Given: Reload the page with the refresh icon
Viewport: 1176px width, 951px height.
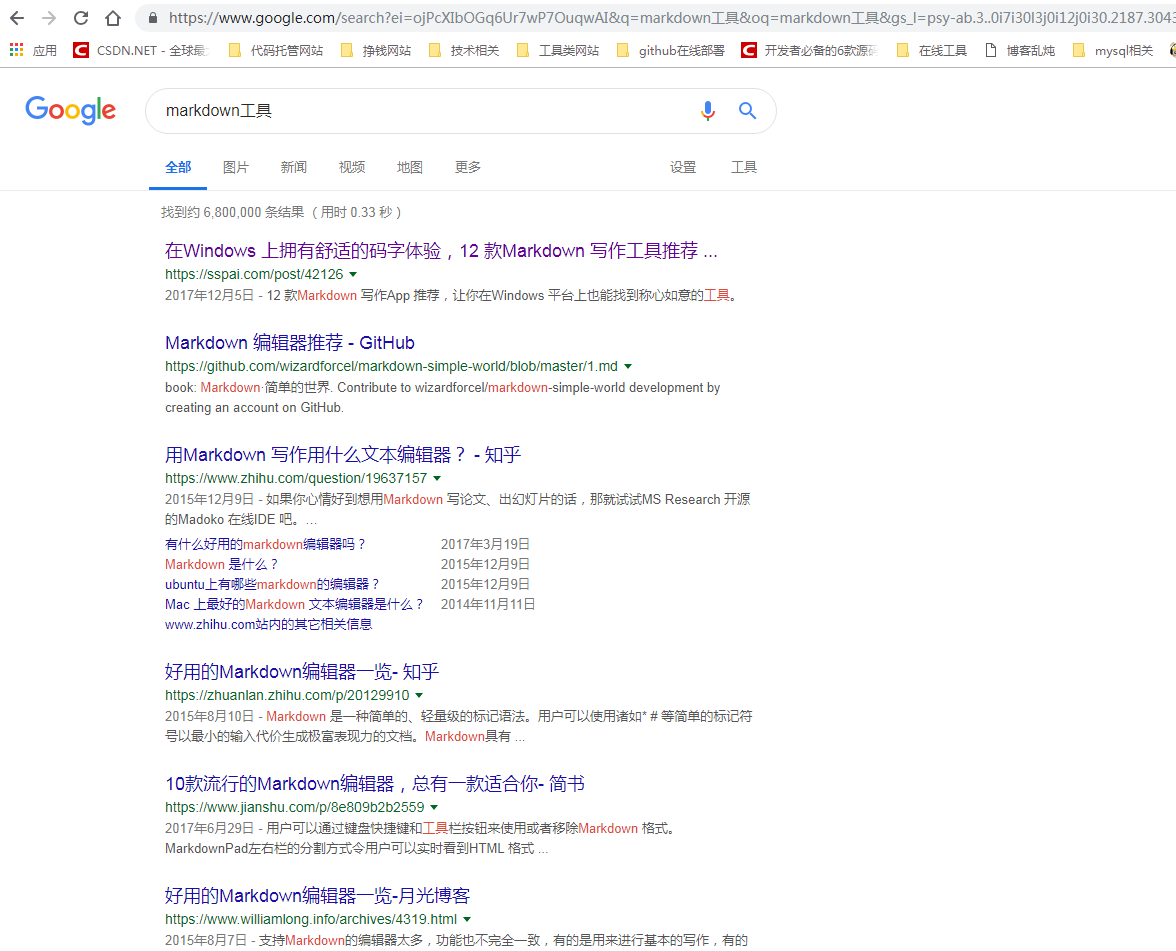Looking at the screenshot, I should [81, 18].
